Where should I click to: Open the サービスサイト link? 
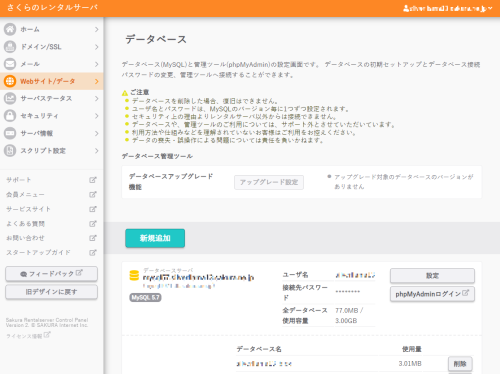tap(28, 209)
